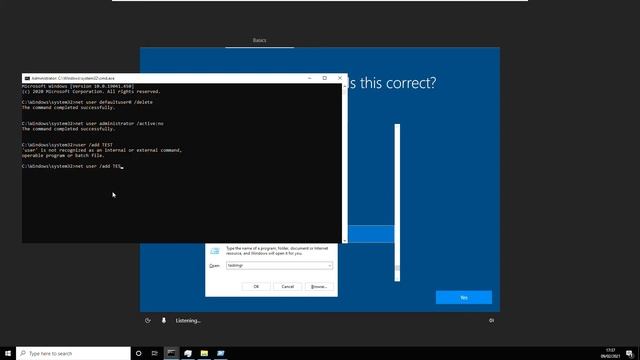Click the Command Prompt title bar icon

(x=27, y=78)
